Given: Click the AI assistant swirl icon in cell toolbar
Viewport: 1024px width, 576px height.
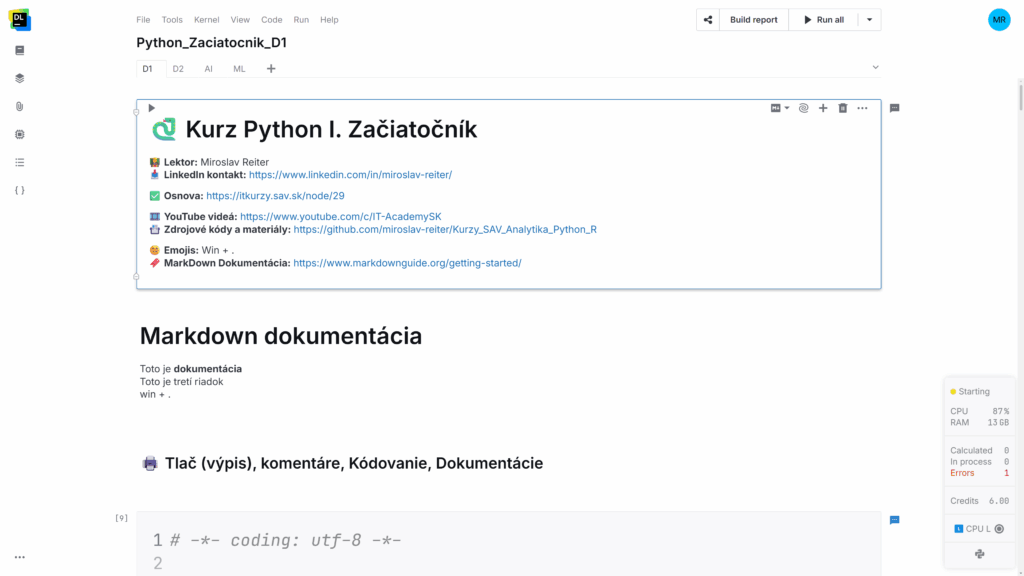Looking at the screenshot, I should [803, 108].
